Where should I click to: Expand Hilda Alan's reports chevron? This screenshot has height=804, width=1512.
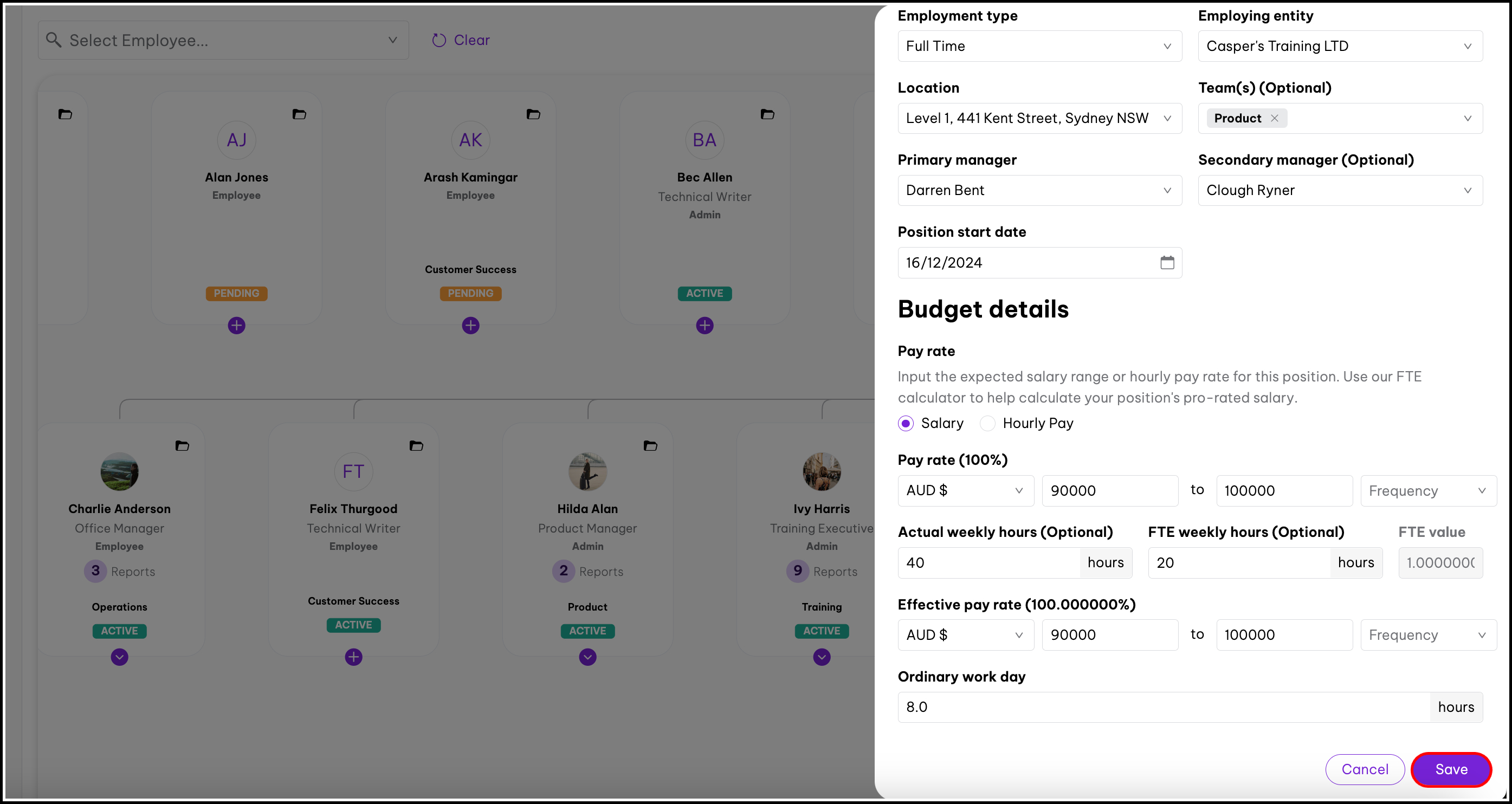tap(587, 657)
